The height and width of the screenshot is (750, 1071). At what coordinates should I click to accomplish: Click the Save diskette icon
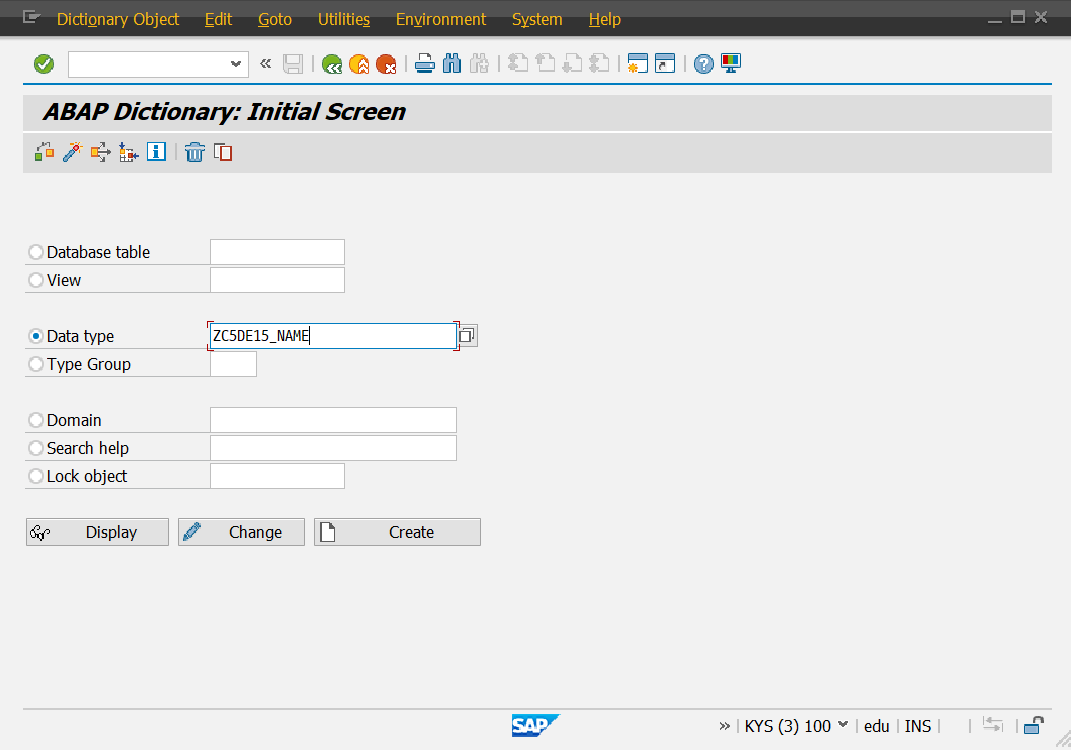(x=293, y=64)
